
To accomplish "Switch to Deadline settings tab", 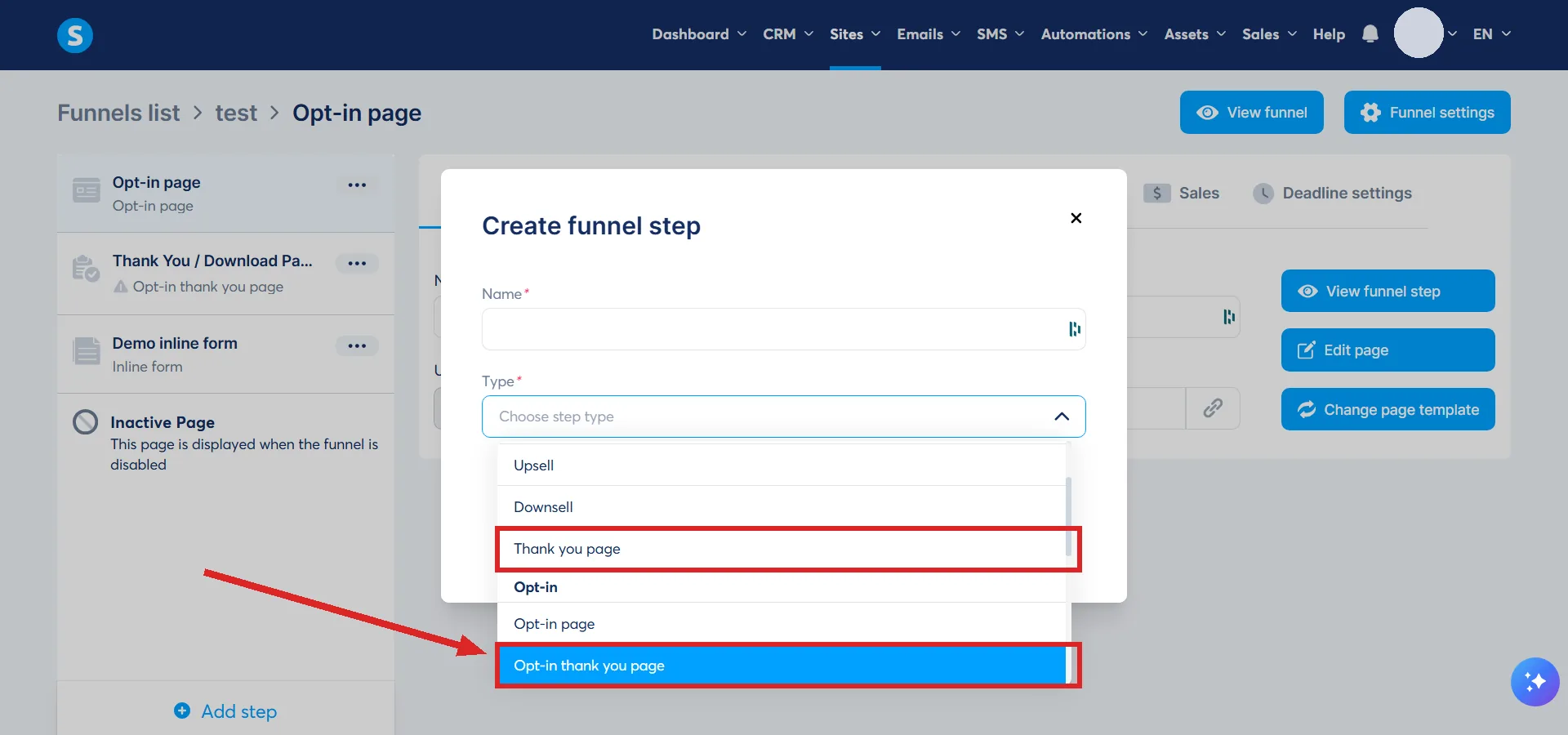I will [1332, 194].
